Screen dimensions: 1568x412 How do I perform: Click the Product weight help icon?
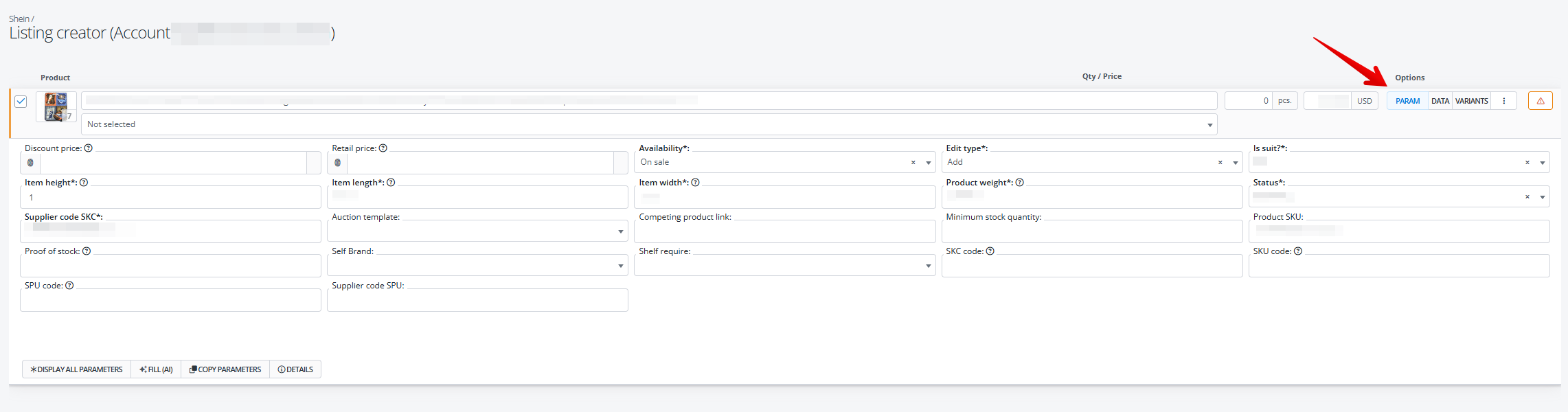click(1020, 183)
